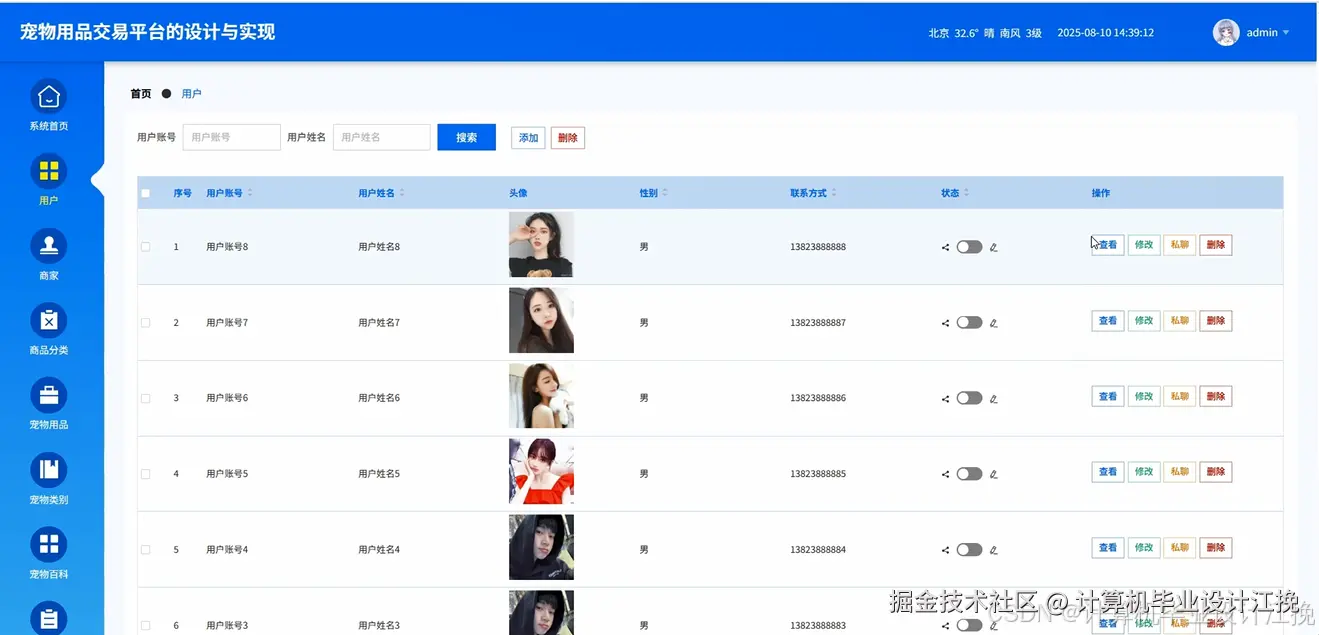
Task: Open the 宠物百科 pet encyclopedia icon
Action: [x=48, y=543]
